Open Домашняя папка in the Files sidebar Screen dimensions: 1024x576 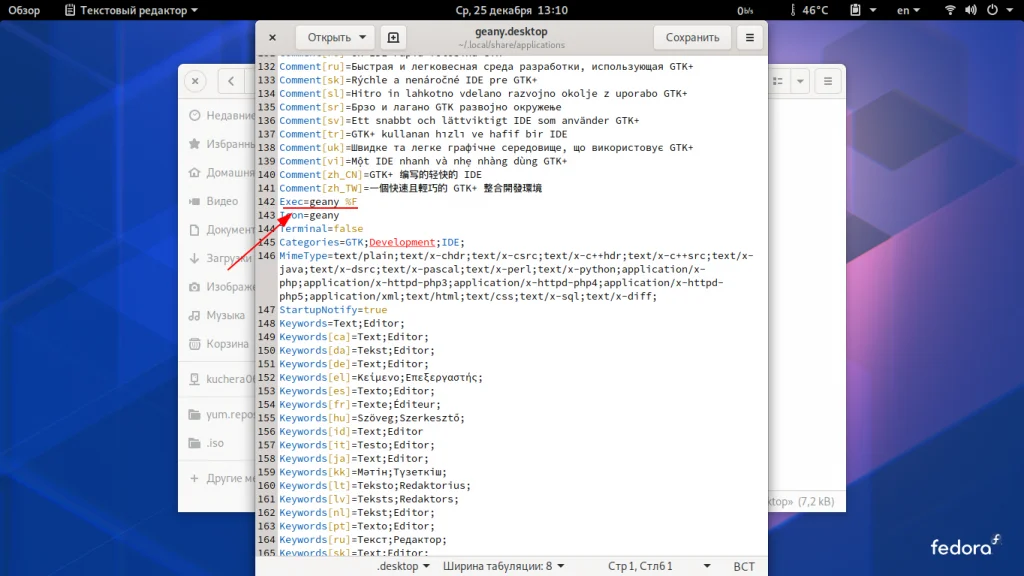[221, 172]
